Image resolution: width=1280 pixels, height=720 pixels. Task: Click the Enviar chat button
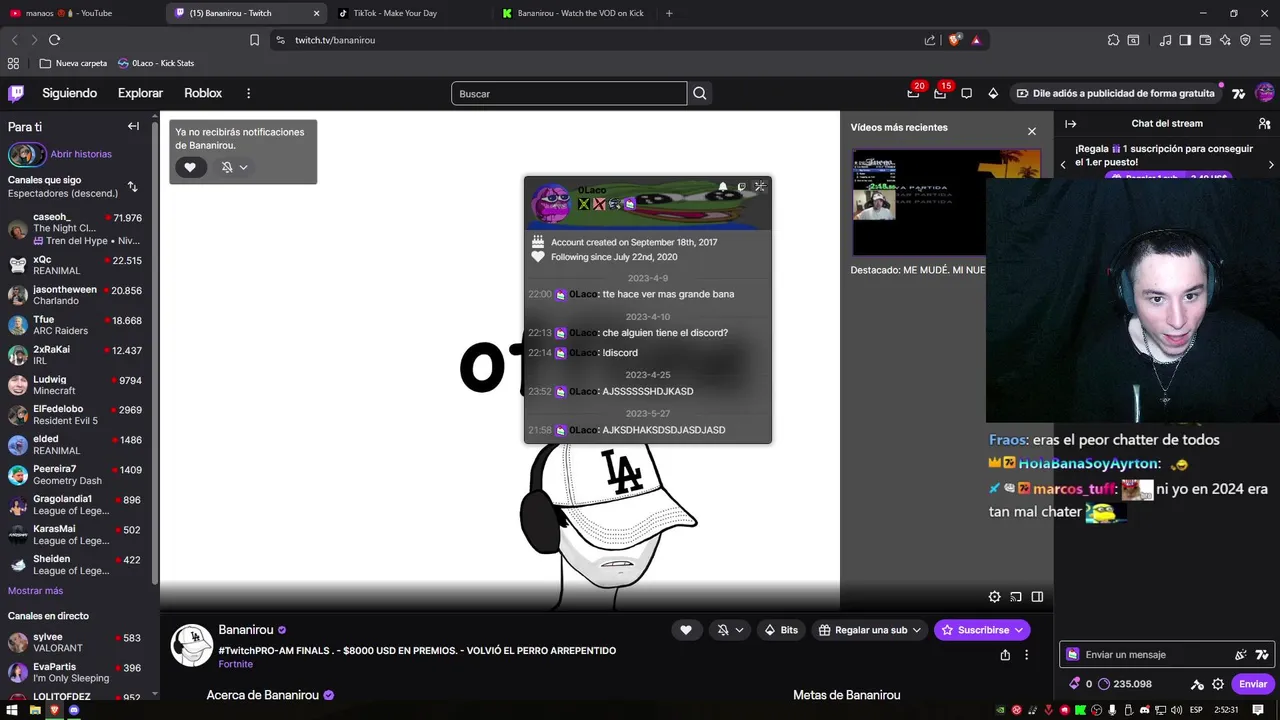(1253, 684)
